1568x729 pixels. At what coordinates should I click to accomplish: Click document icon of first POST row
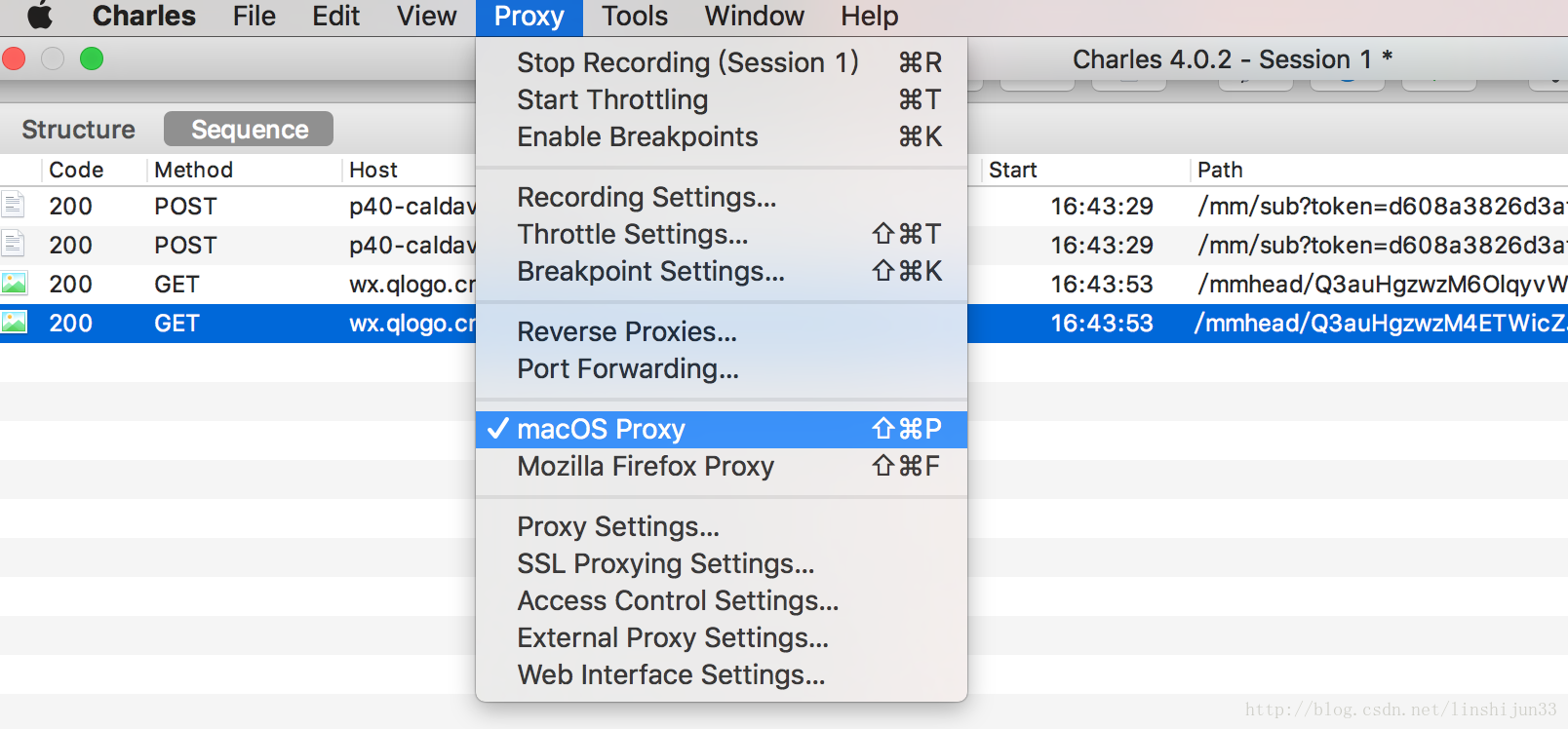(x=13, y=205)
